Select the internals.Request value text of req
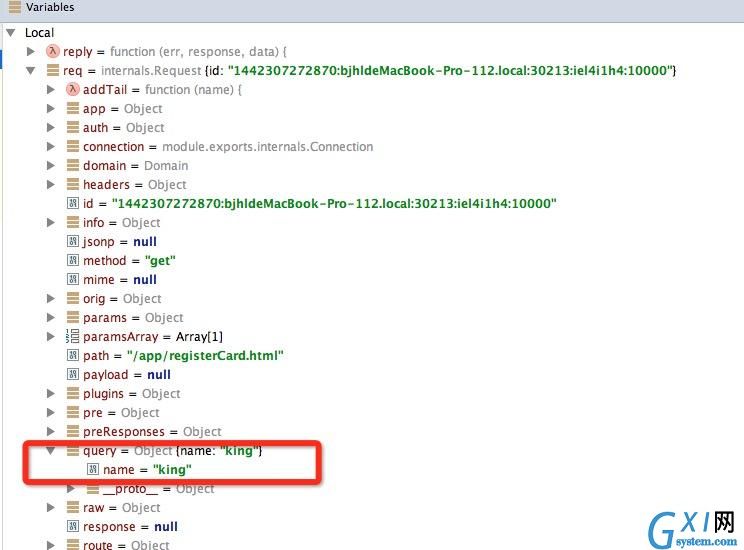This screenshot has width=744, height=550. (151, 71)
